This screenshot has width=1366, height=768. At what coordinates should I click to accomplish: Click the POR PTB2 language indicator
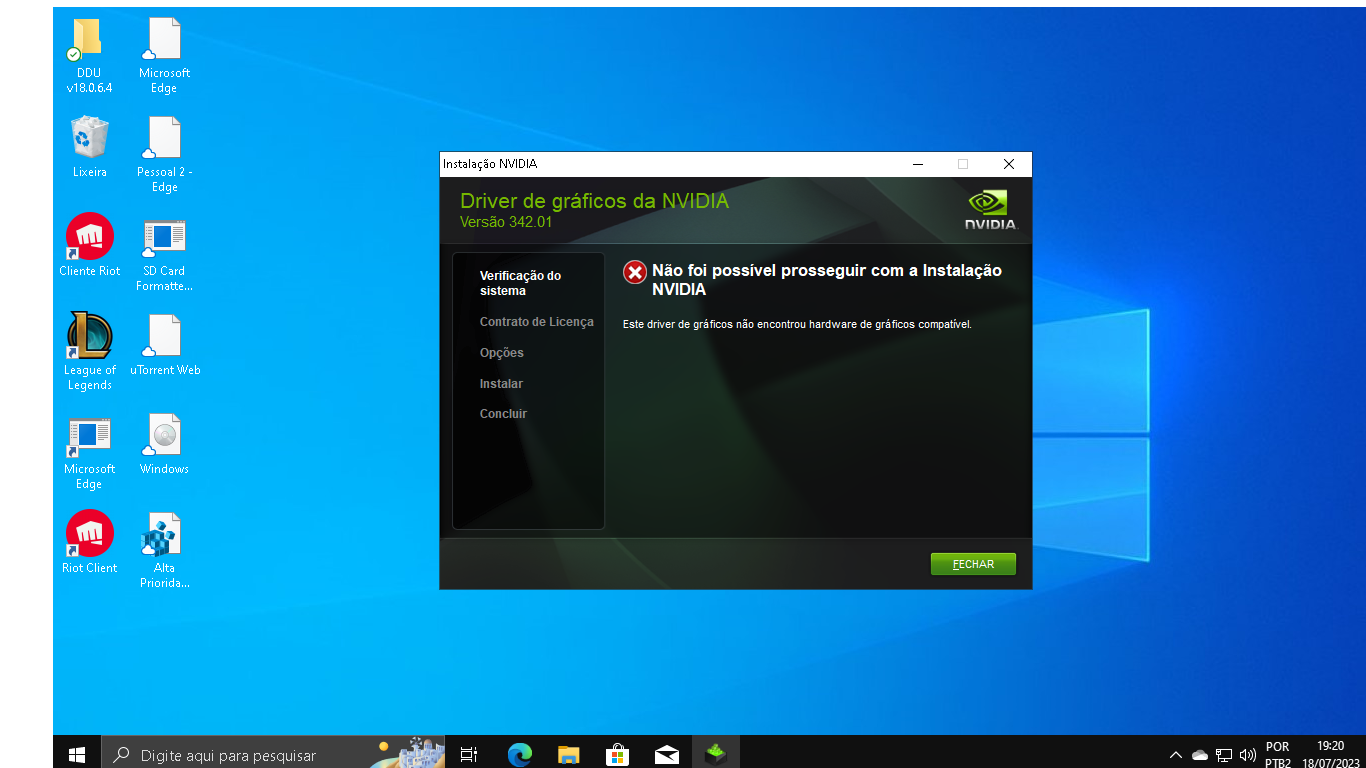1278,755
